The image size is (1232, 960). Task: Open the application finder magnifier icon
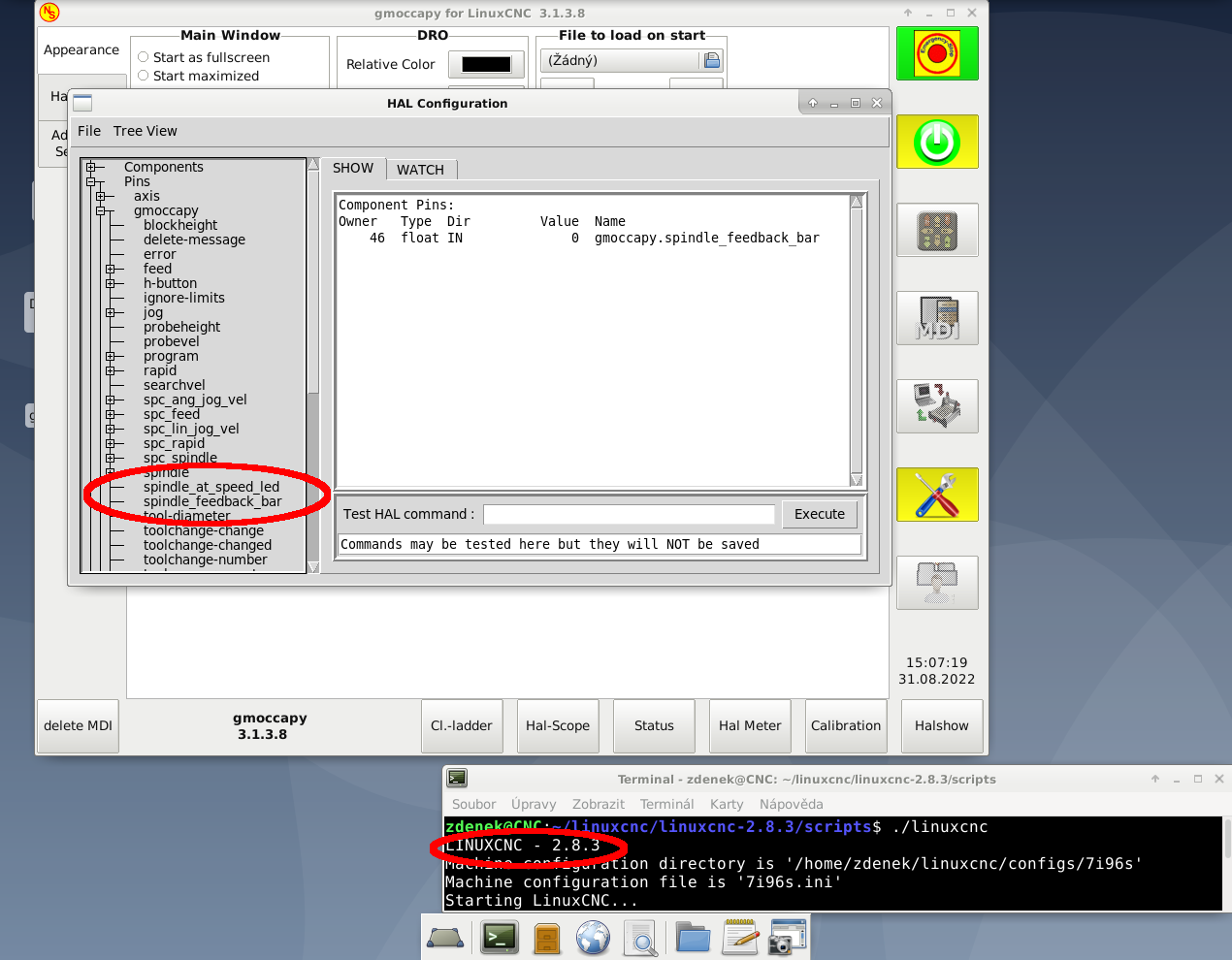click(x=640, y=938)
